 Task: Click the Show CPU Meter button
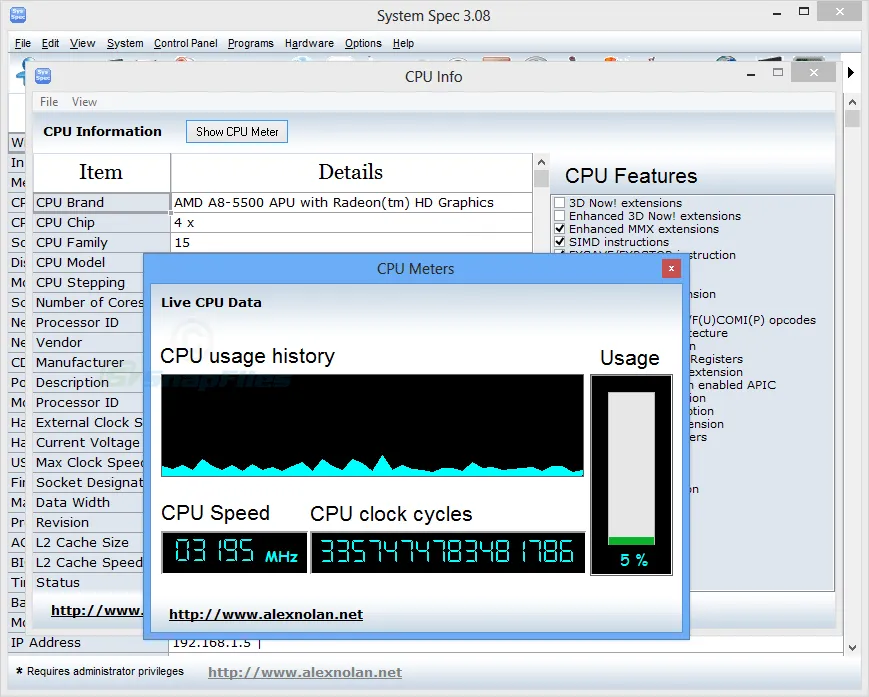click(237, 132)
